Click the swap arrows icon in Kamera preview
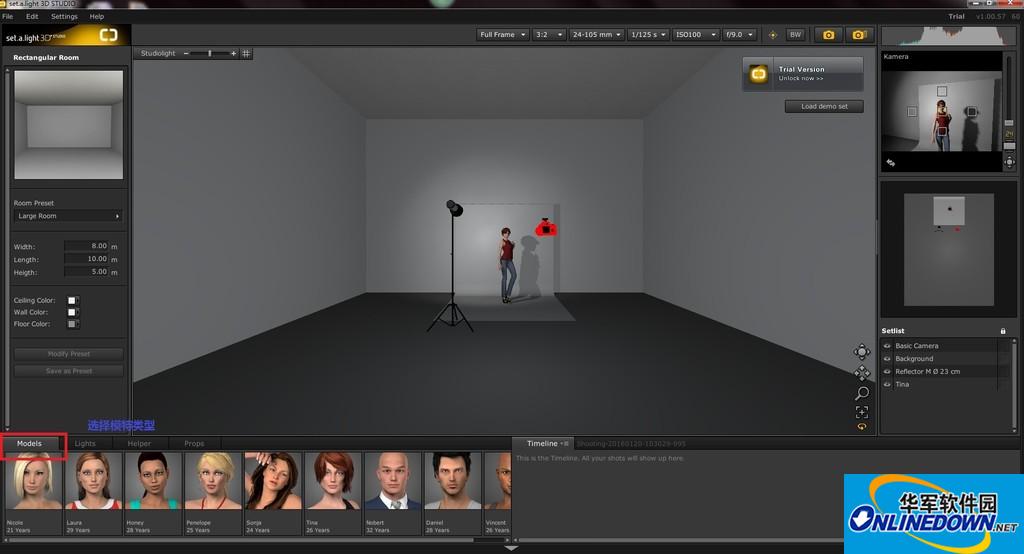The image size is (1024, 554). (x=891, y=162)
